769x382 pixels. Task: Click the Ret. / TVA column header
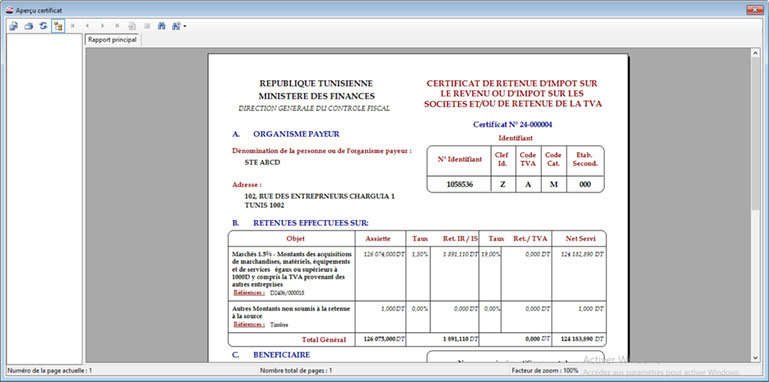coord(530,238)
